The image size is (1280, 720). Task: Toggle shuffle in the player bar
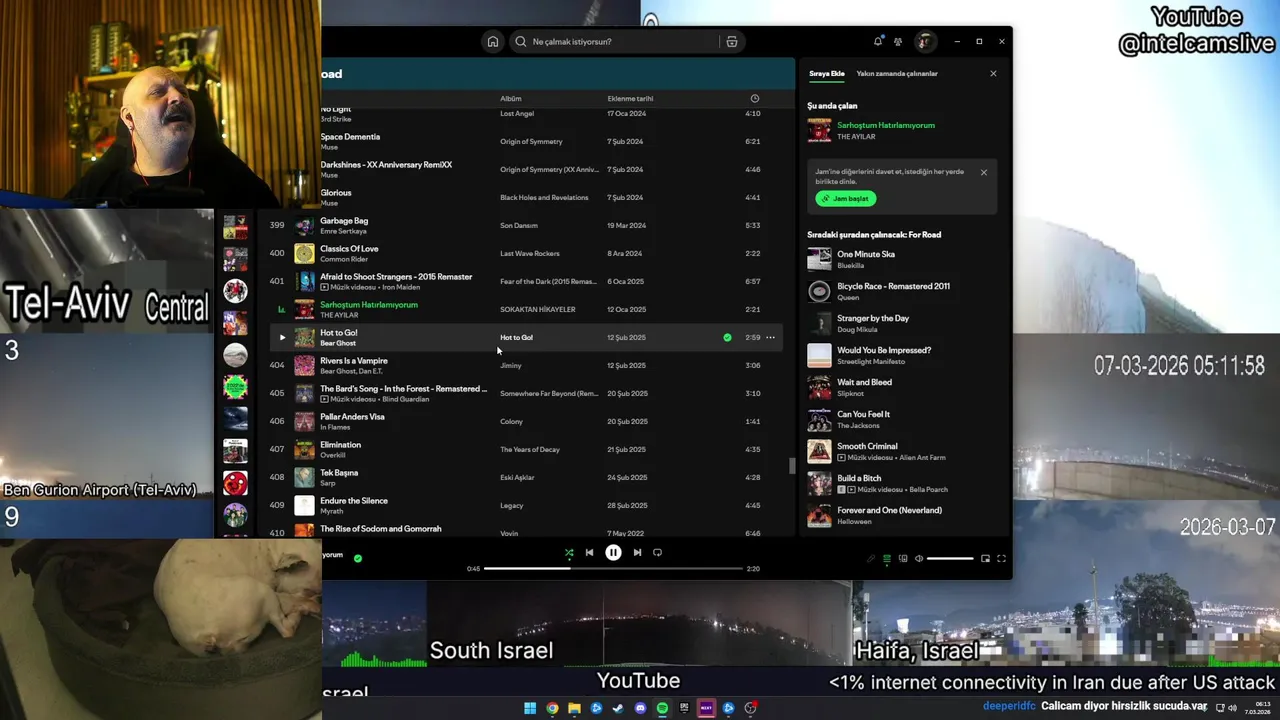569,552
